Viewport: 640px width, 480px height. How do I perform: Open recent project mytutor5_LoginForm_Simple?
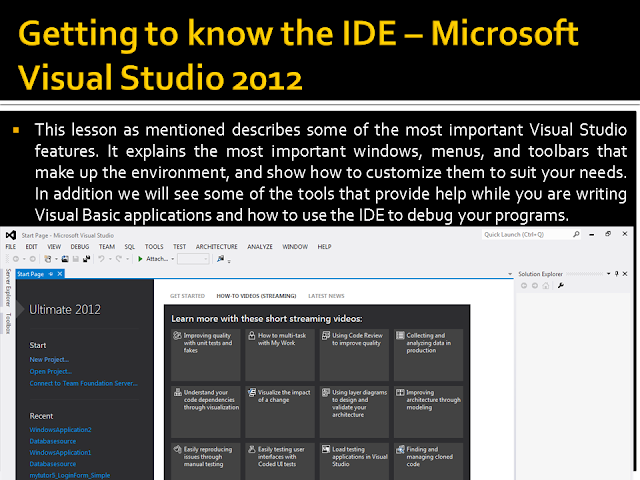(69, 476)
